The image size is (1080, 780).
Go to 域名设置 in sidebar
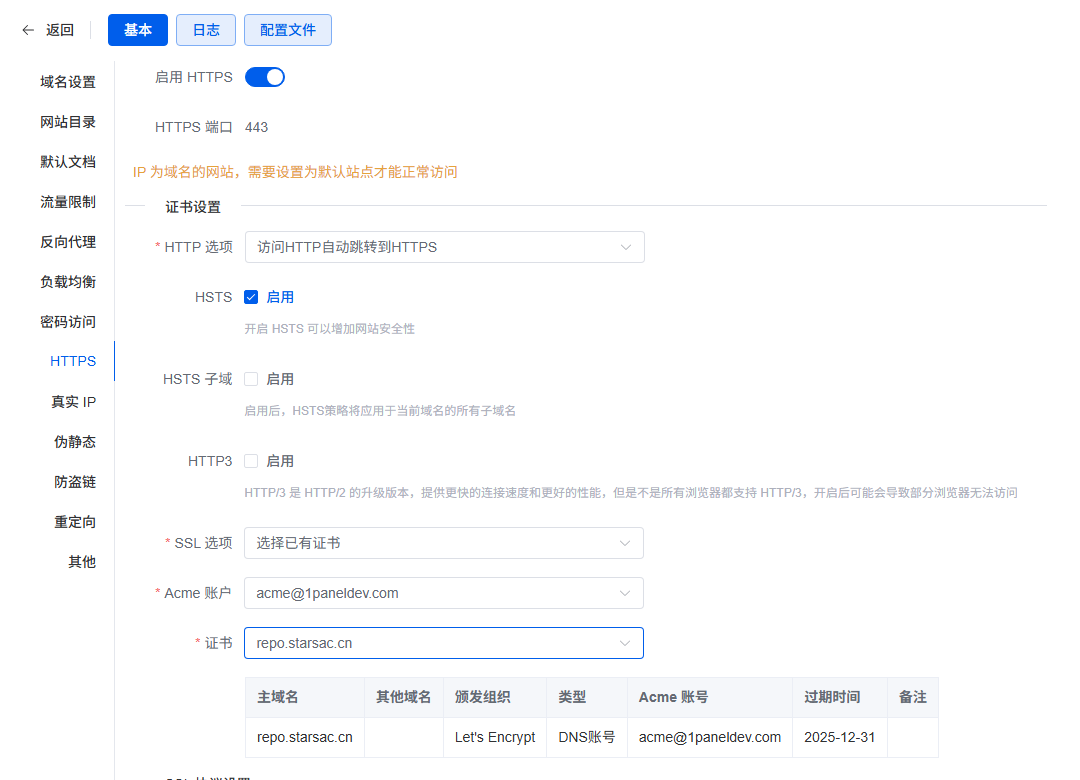(68, 82)
